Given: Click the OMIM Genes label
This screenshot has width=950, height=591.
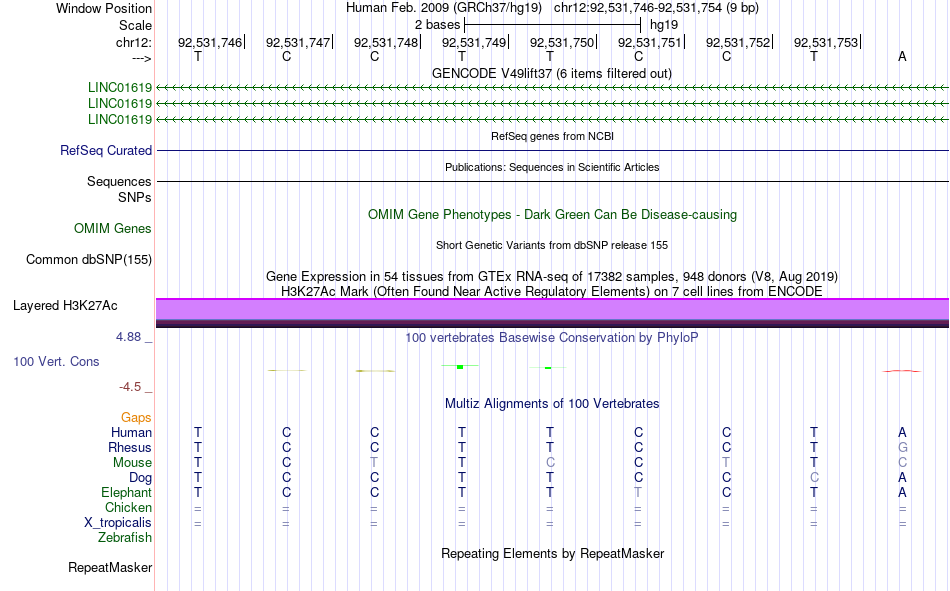Looking at the screenshot, I should pos(112,229).
